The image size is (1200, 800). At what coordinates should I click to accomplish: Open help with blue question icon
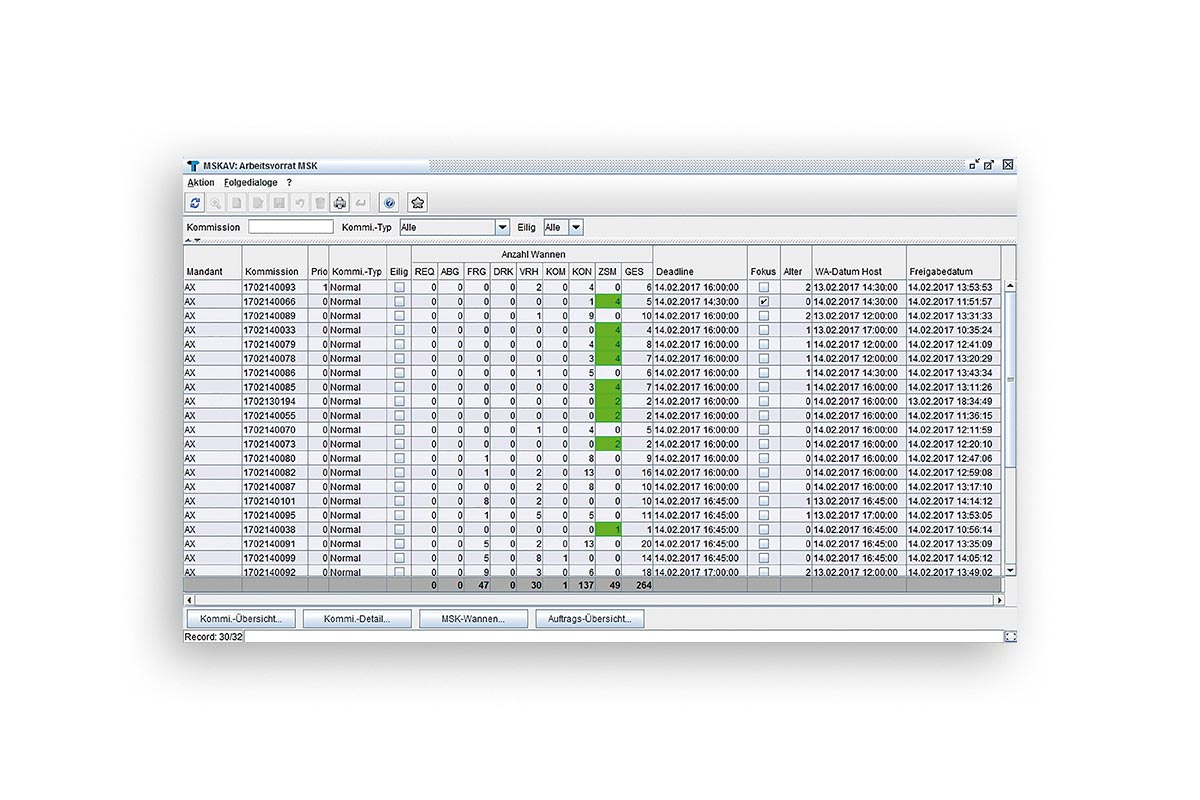point(389,203)
